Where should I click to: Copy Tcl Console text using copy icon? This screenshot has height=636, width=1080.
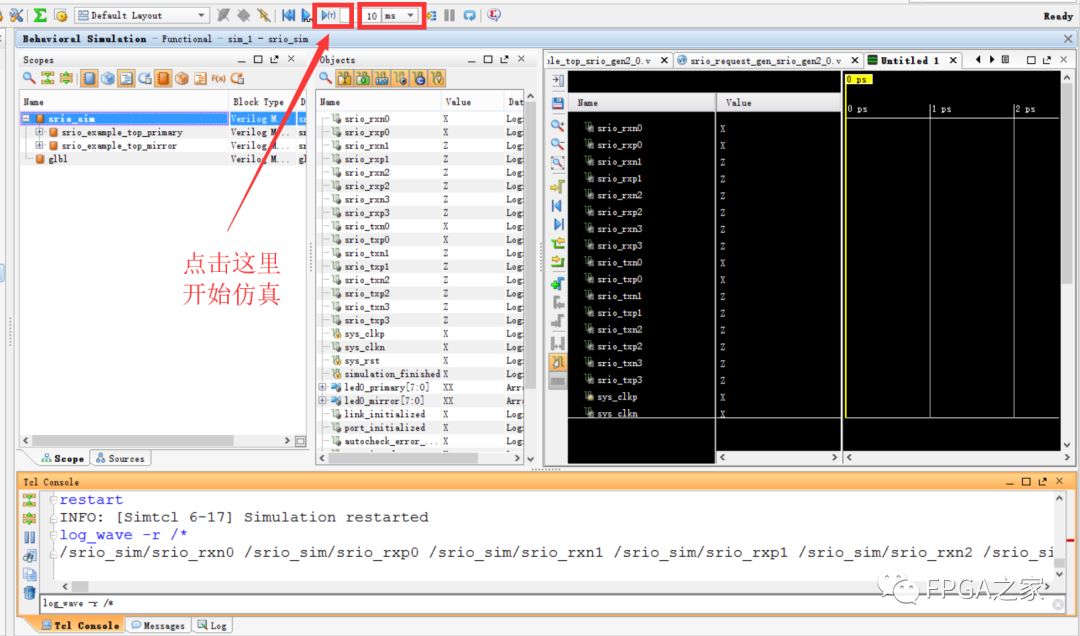pos(29,574)
